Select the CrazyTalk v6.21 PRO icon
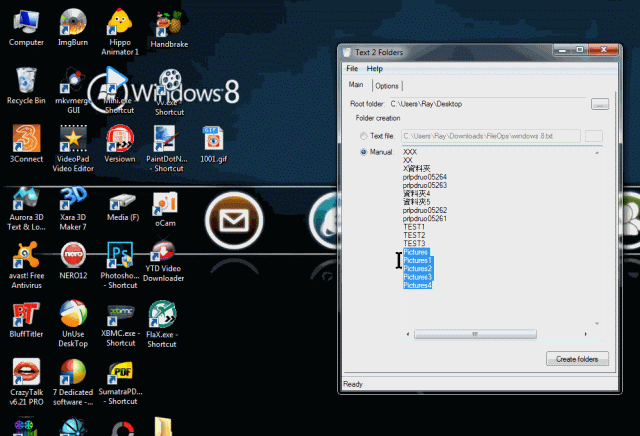 point(26,382)
